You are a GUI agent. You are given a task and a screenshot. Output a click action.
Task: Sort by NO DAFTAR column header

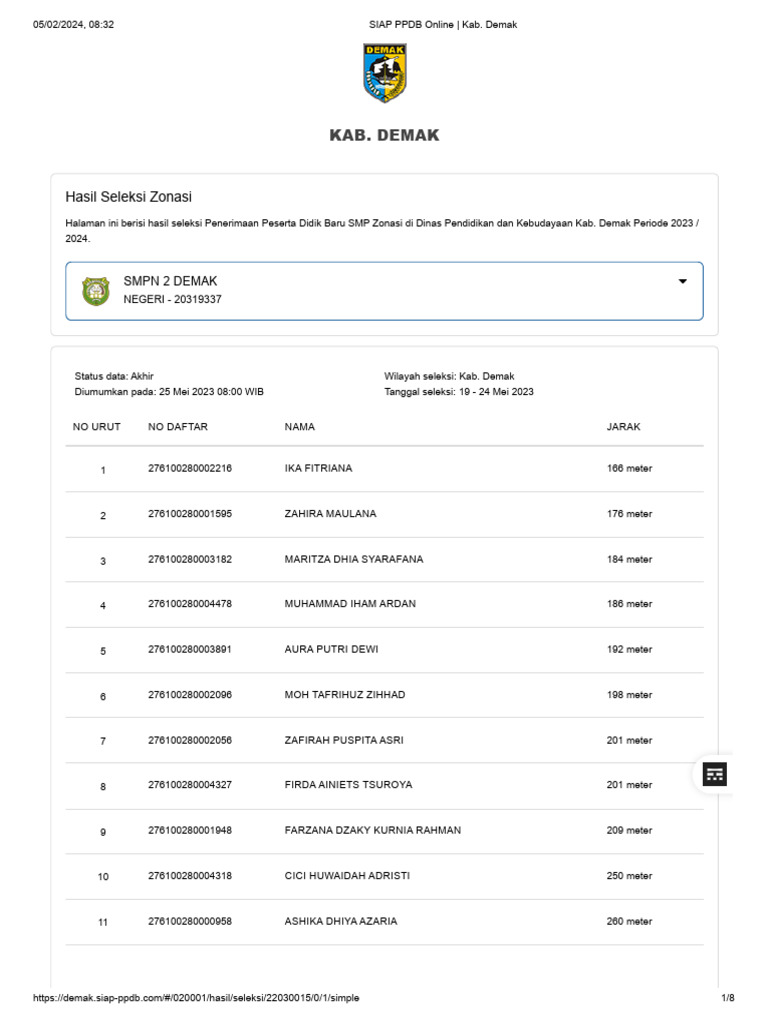point(178,427)
